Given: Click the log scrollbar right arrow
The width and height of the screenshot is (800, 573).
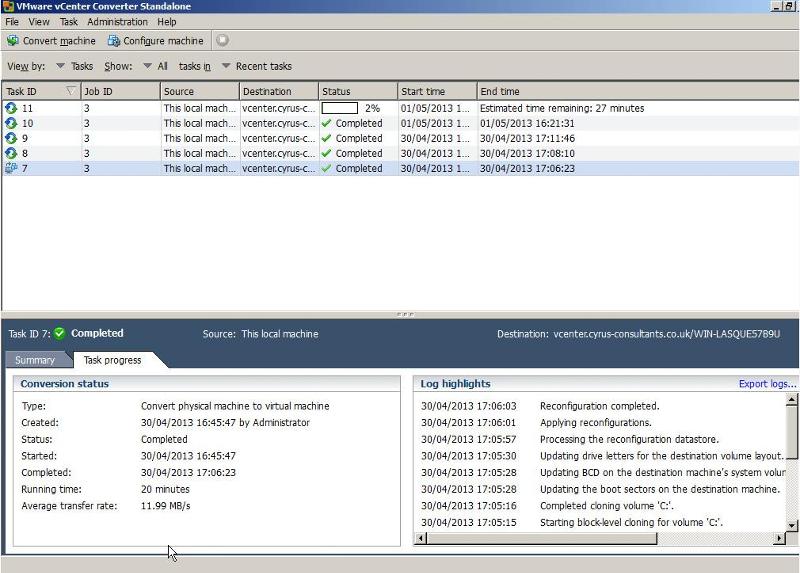Looking at the screenshot, I should coord(779,538).
